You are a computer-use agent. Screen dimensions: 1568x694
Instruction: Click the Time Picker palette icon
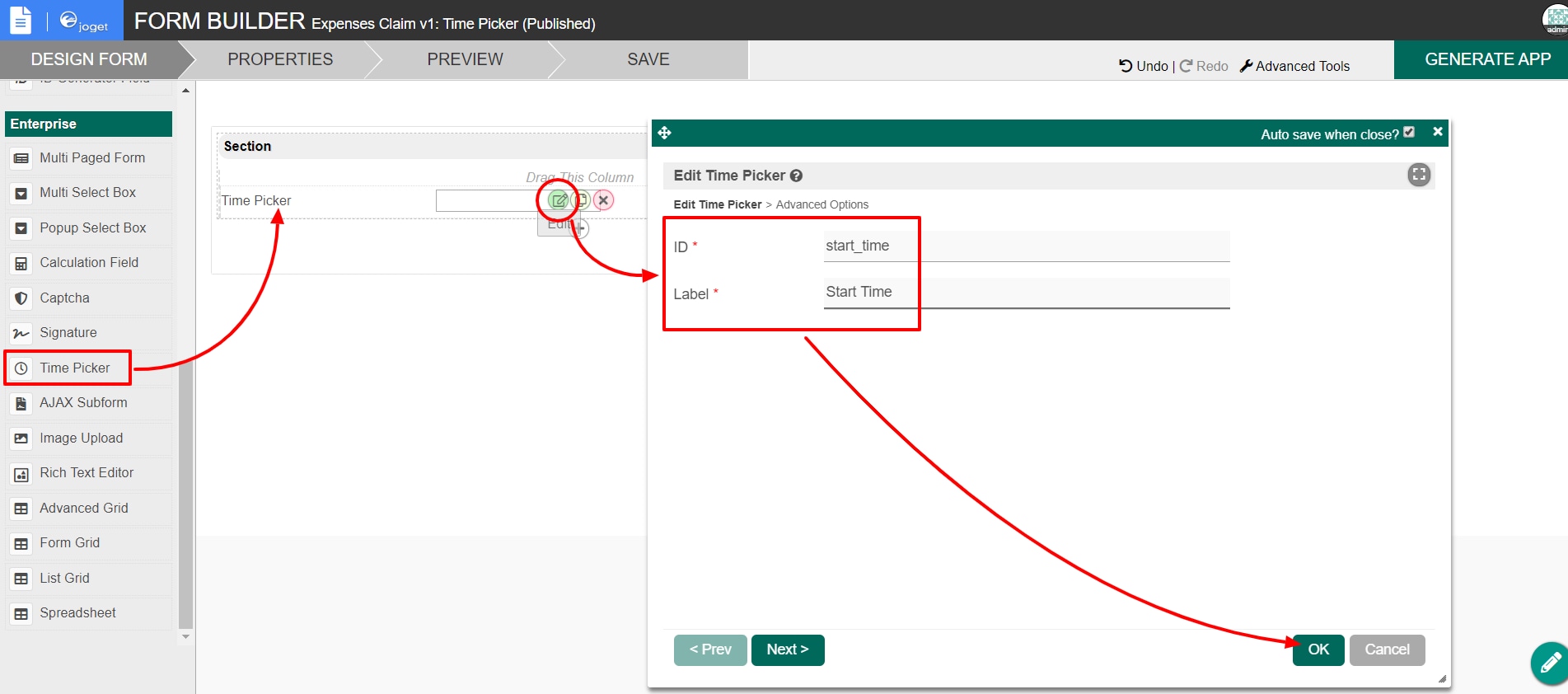(21, 368)
